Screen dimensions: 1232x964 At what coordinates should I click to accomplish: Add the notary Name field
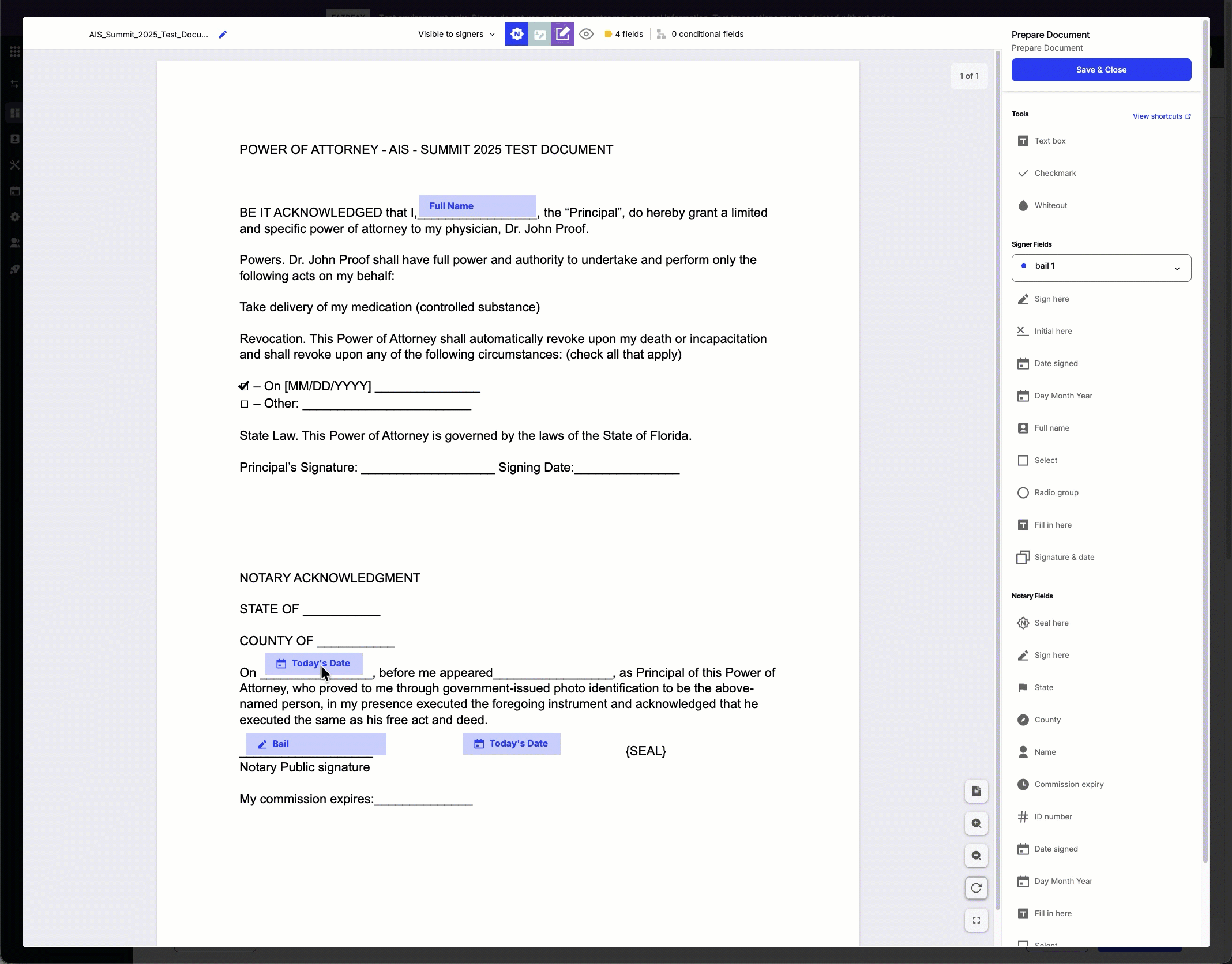tap(1101, 752)
